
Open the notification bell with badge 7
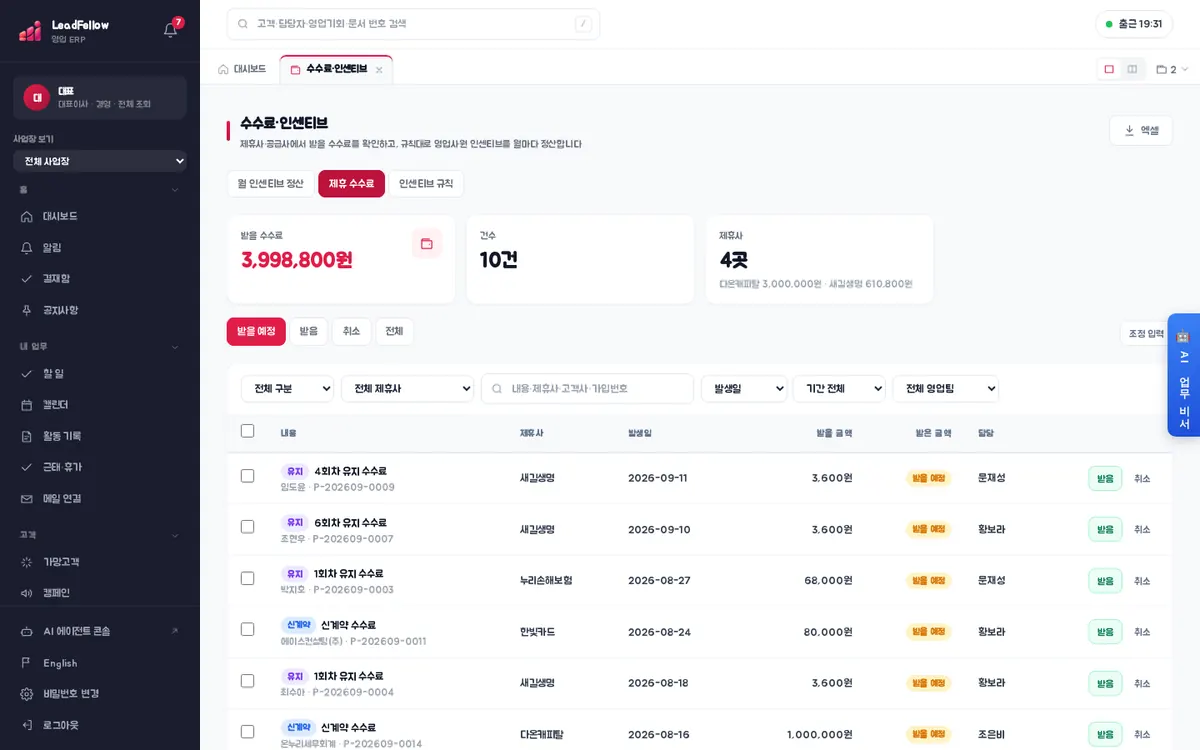[x=171, y=29]
